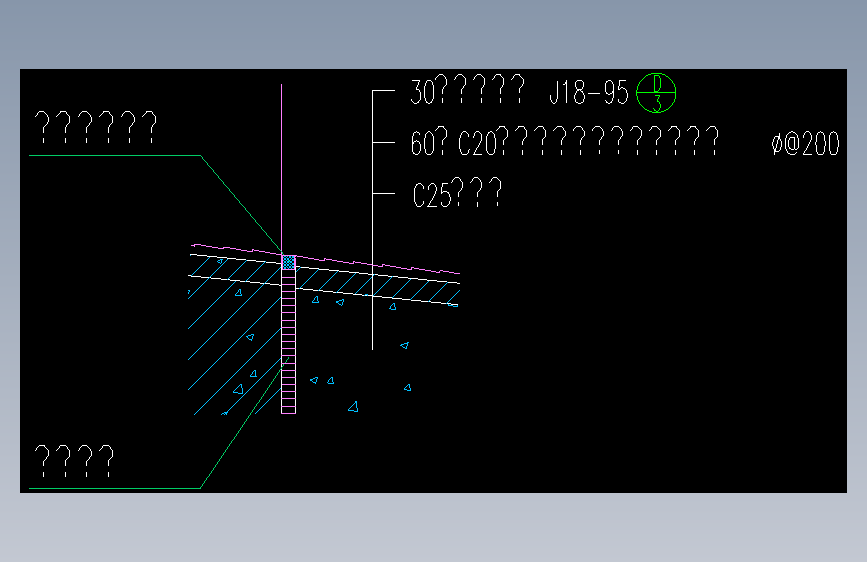Select the J18-95 reference text
This screenshot has width=867, height=562.
pyautogui.click(x=589, y=92)
